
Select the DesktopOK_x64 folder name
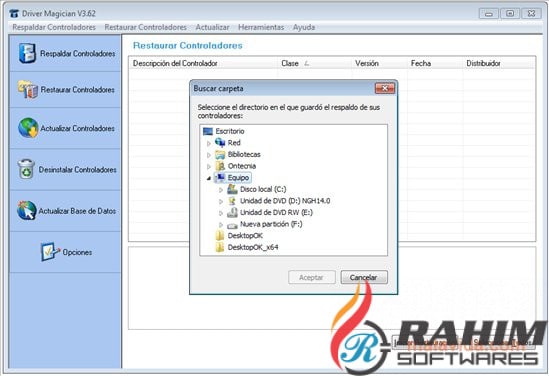click(253, 247)
